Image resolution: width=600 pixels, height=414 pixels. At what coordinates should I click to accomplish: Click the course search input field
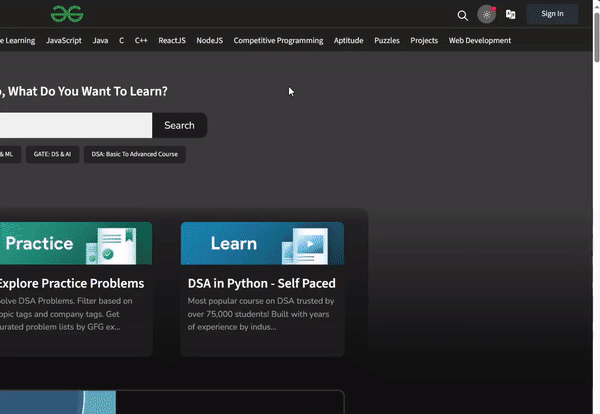point(76,125)
